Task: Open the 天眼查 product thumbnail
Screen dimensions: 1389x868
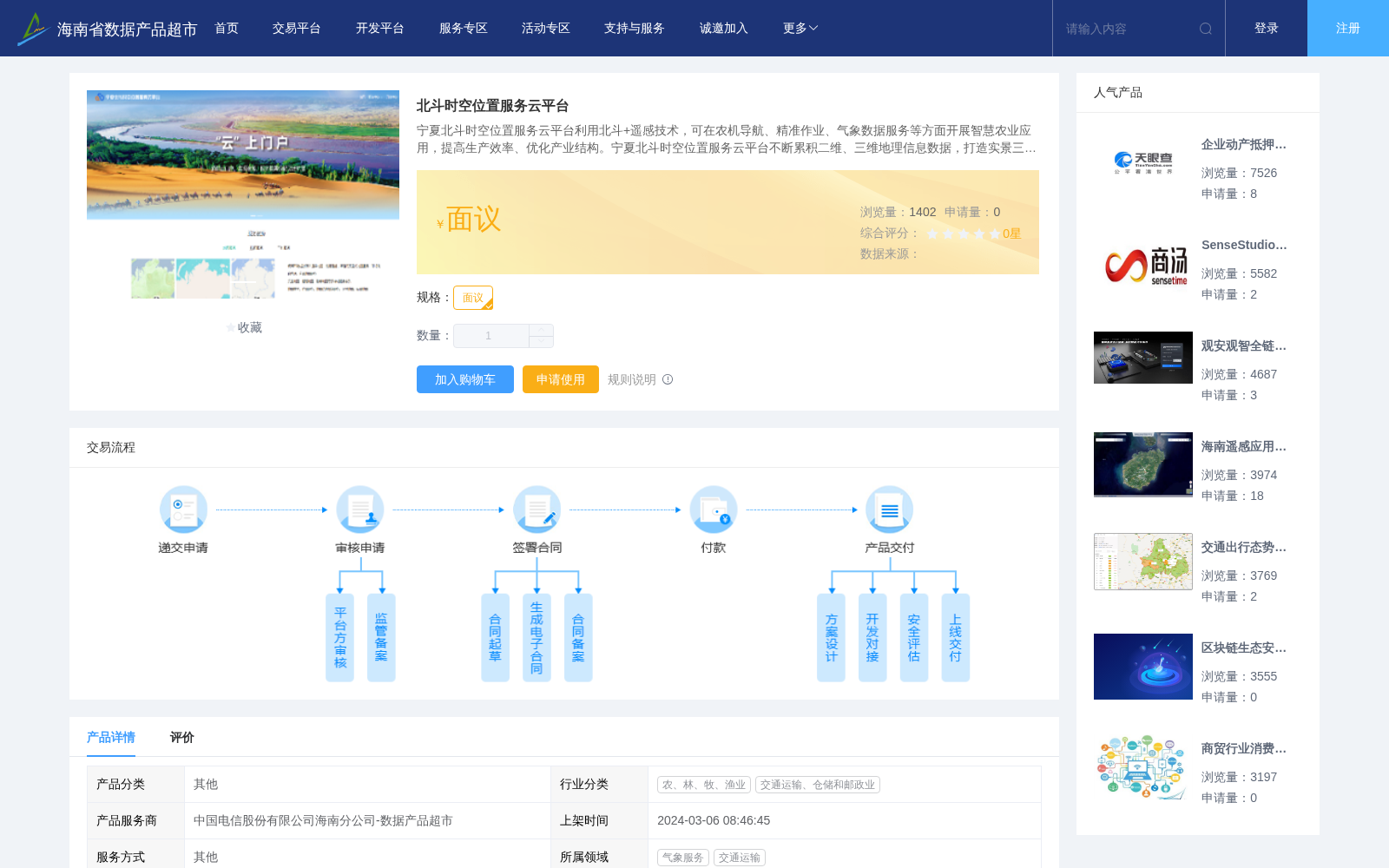Action: point(1143,163)
